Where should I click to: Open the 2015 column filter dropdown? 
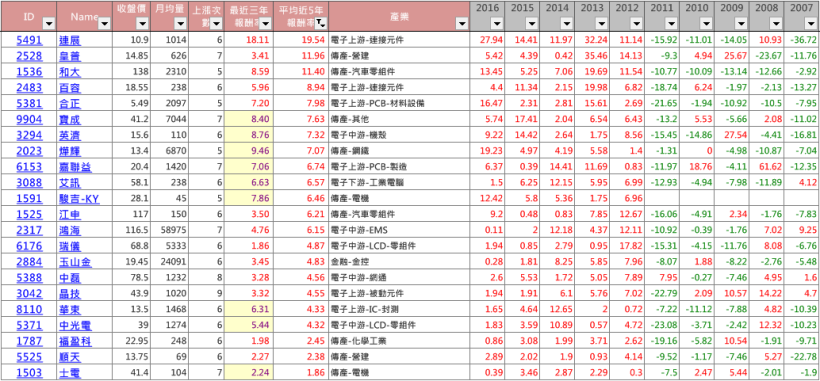coord(532,23)
